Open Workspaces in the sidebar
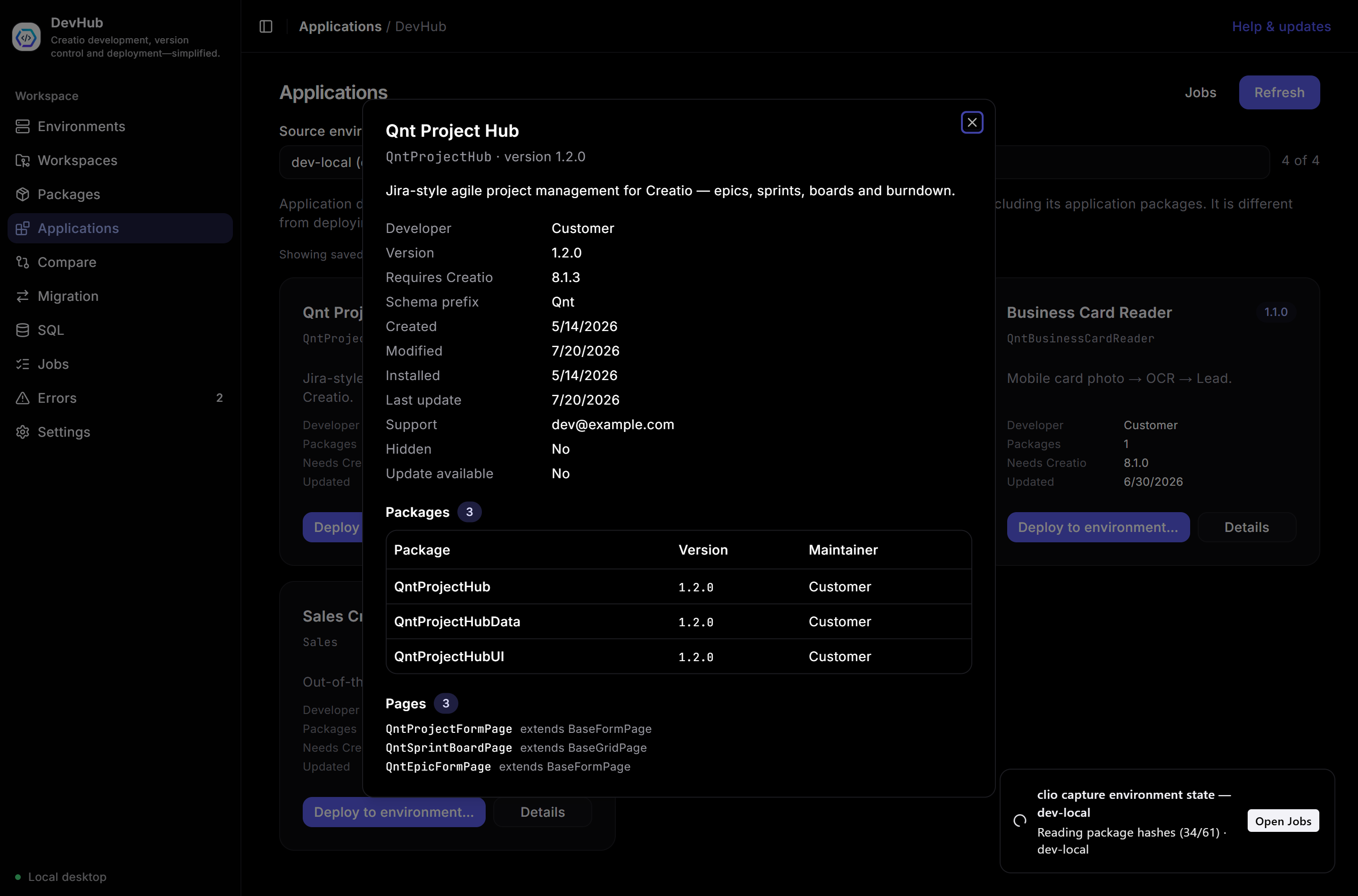The height and width of the screenshot is (896, 1358). click(x=120, y=160)
